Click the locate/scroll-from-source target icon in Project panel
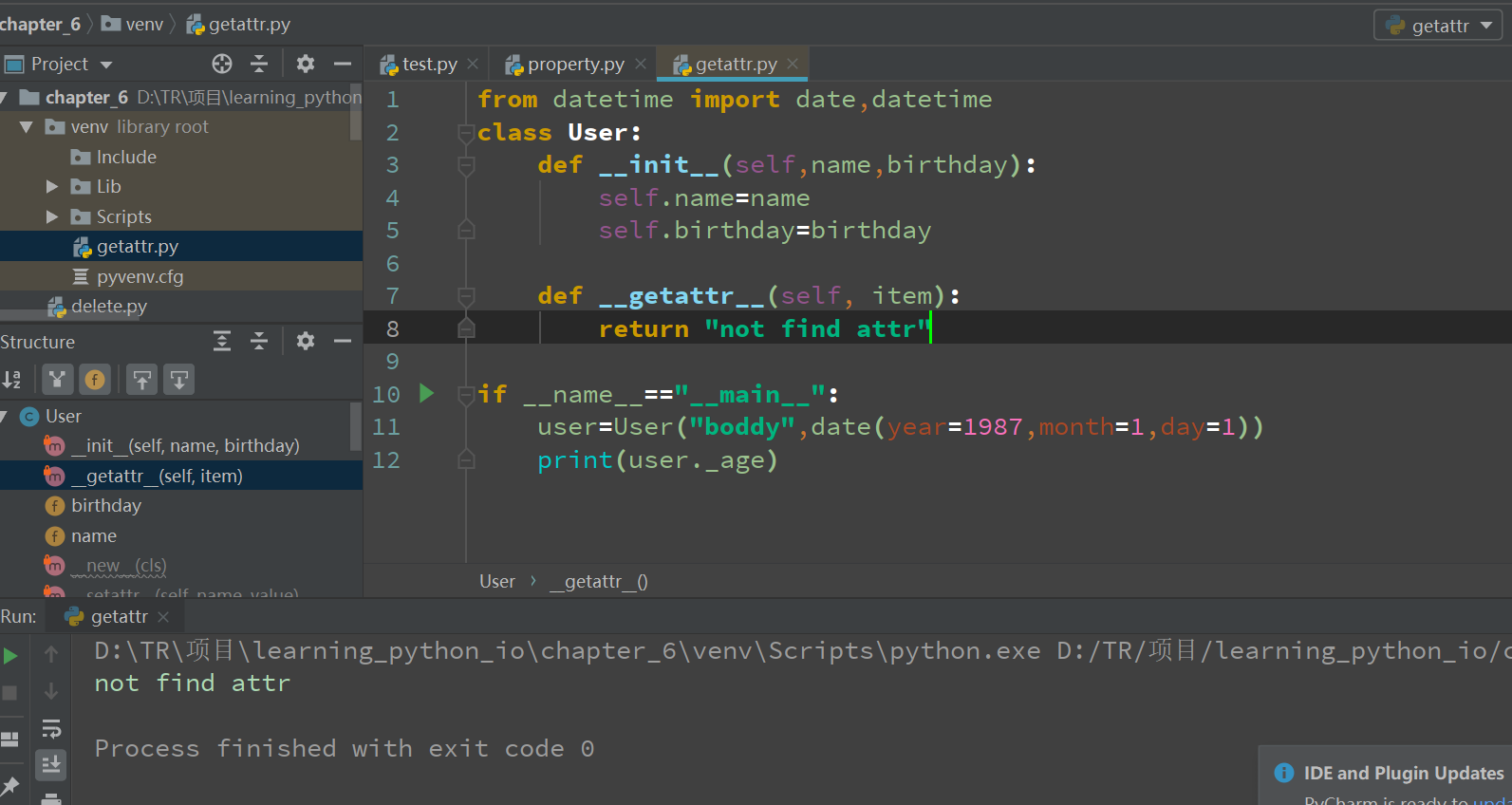1512x805 pixels. tap(222, 64)
